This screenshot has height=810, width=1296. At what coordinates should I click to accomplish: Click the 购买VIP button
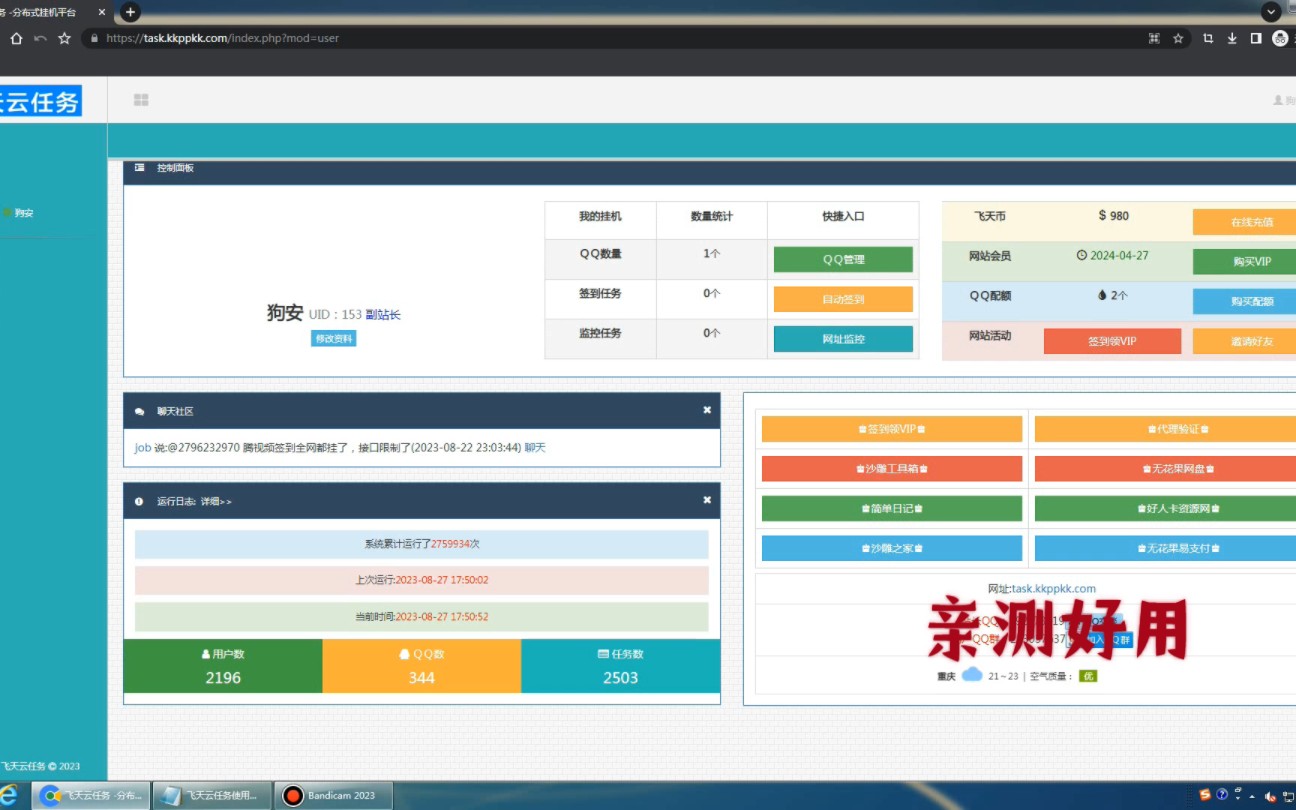pyautogui.click(x=1245, y=262)
